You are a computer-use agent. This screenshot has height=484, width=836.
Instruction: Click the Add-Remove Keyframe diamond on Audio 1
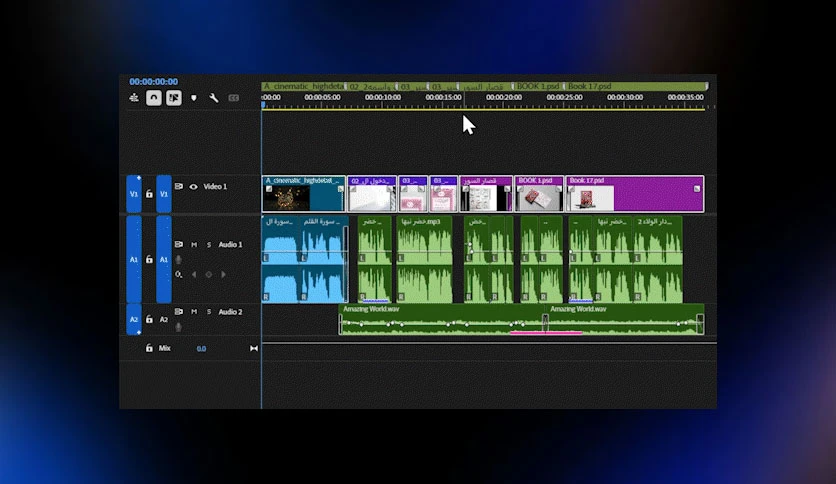[208, 275]
